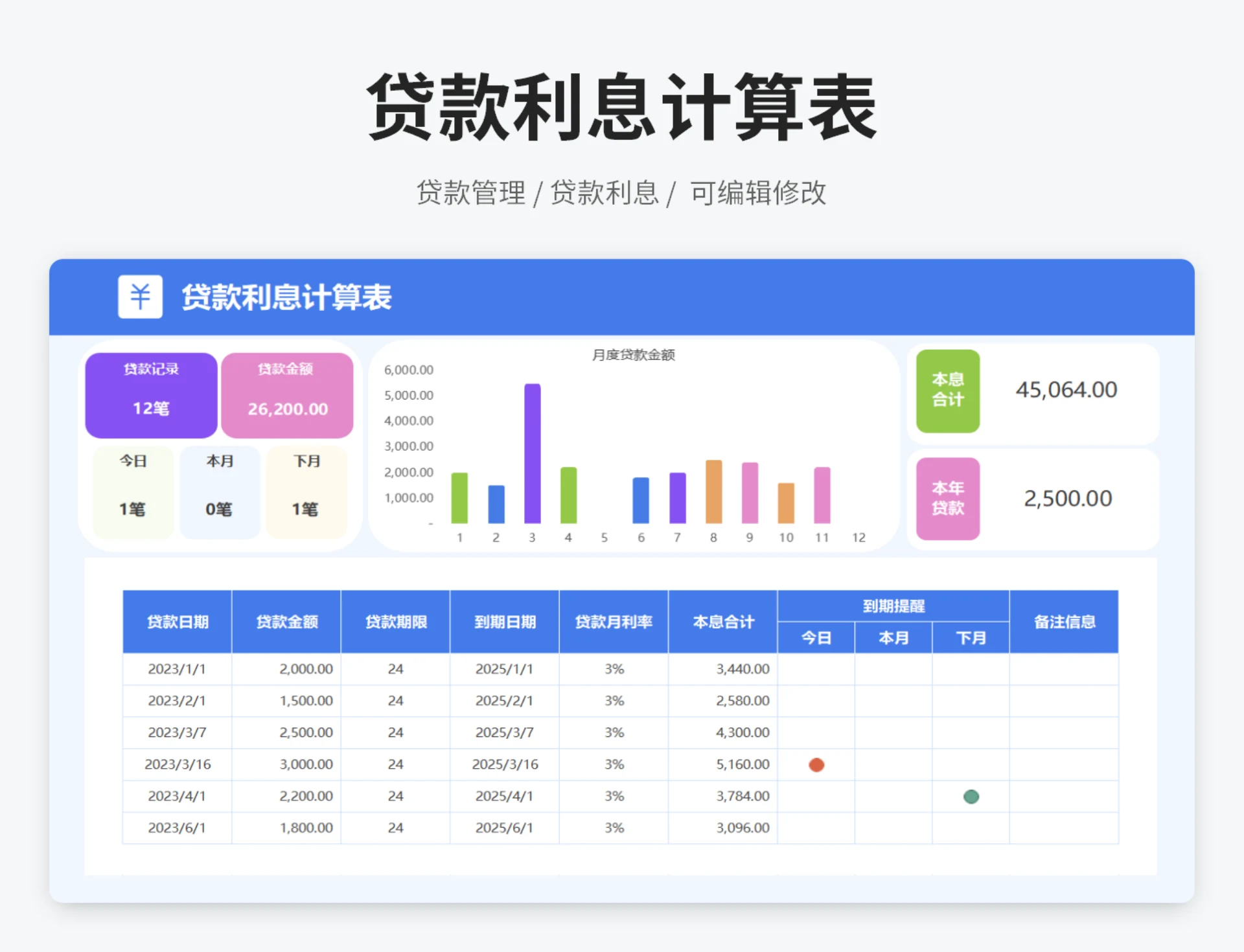Click the 本年贷款 pink badge

(x=947, y=499)
